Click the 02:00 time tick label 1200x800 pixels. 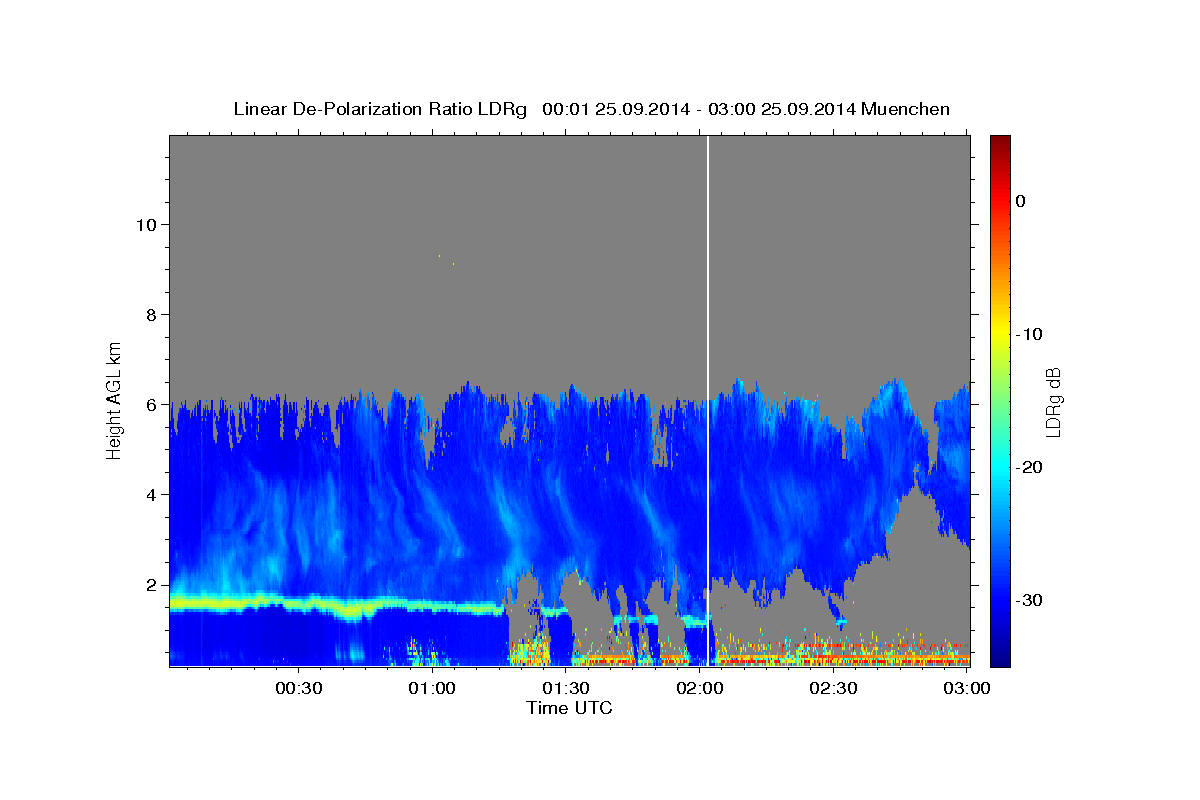tap(699, 688)
